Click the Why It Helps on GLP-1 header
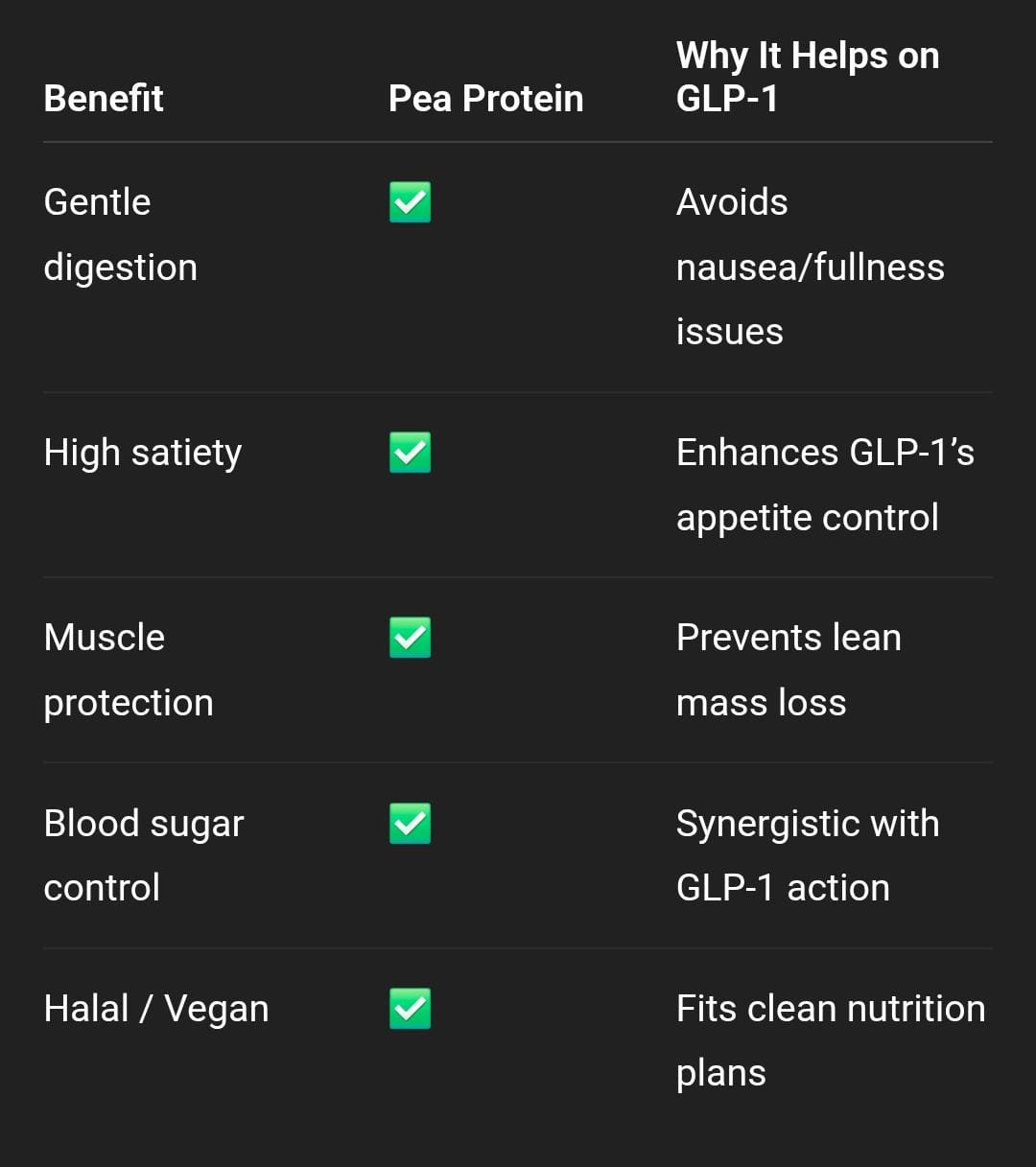Screen dimensions: 1036x1167 [808, 77]
